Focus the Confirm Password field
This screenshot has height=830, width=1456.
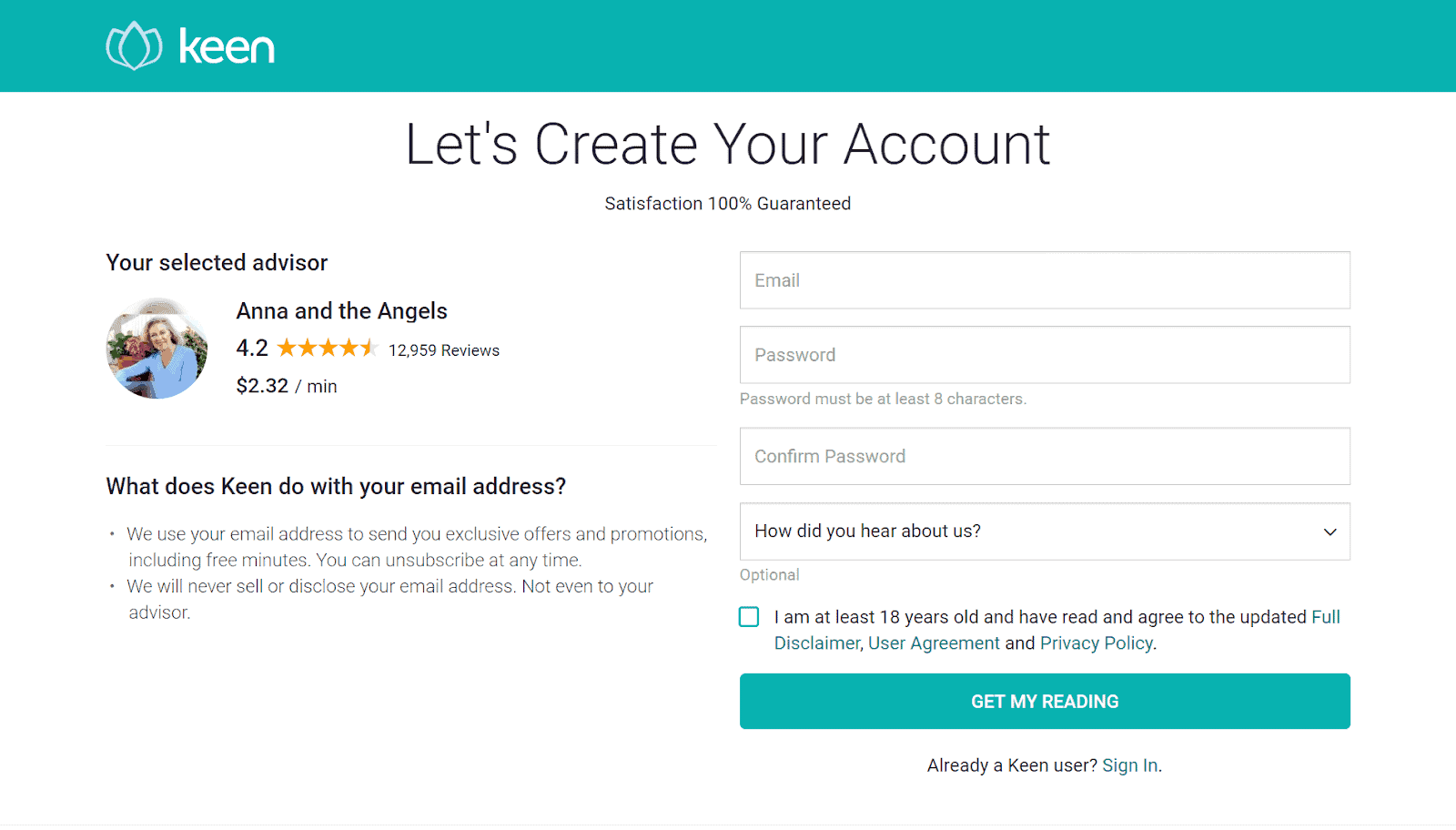coord(1045,456)
